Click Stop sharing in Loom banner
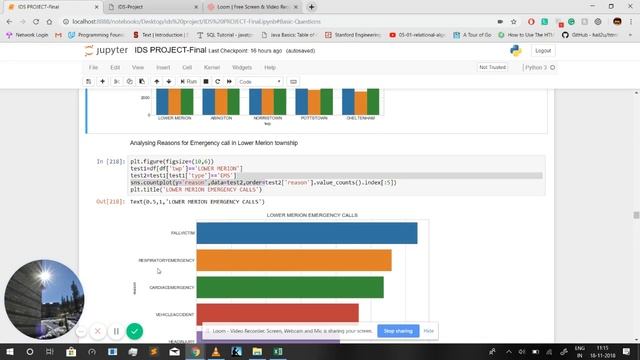 tap(398, 331)
